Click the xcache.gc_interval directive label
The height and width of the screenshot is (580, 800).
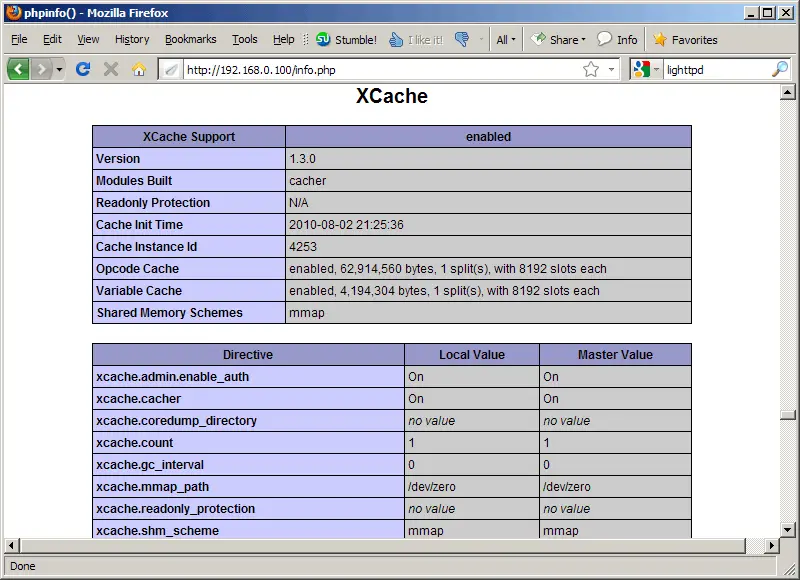tap(150, 464)
